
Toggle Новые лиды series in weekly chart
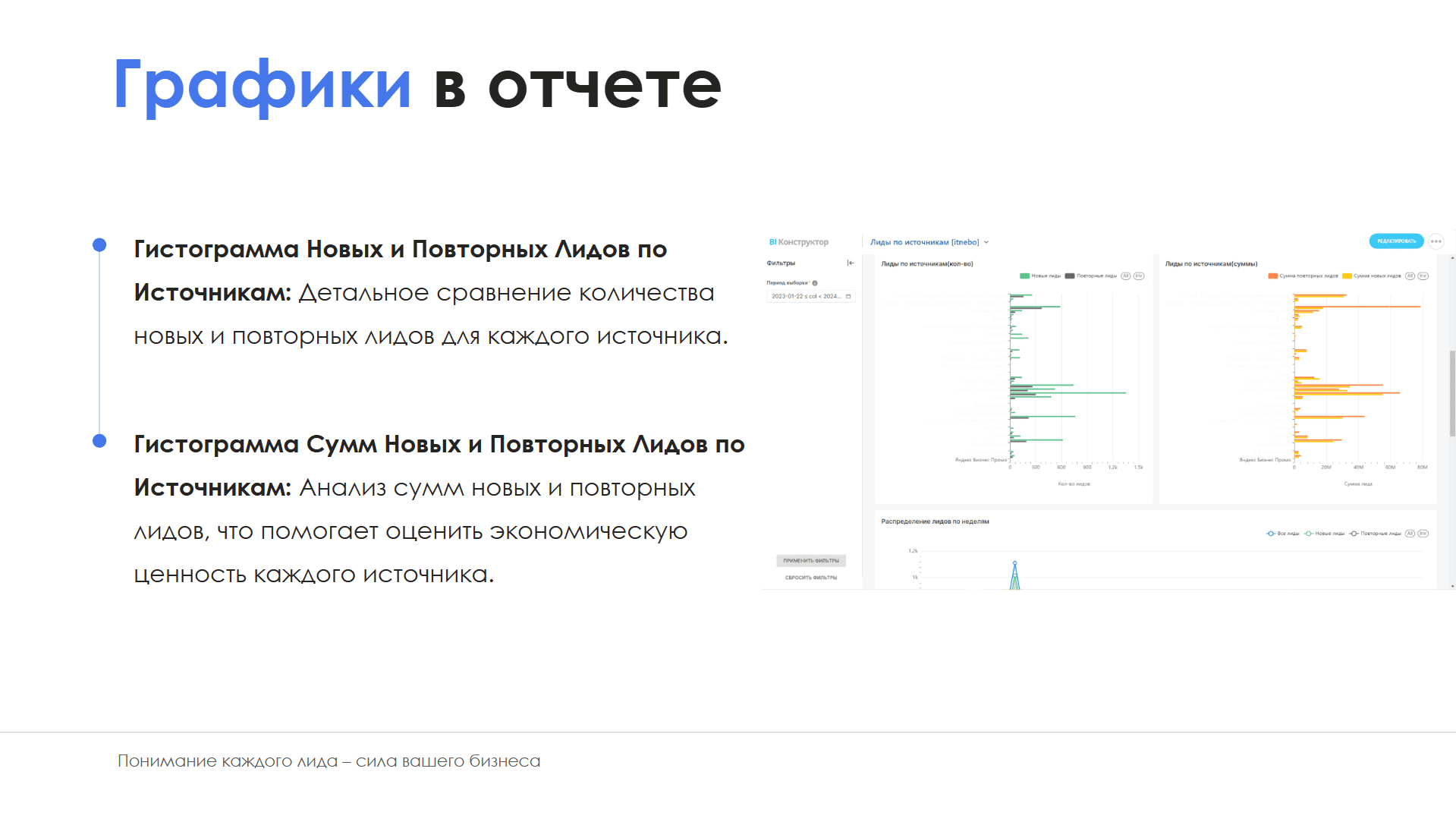[1324, 534]
